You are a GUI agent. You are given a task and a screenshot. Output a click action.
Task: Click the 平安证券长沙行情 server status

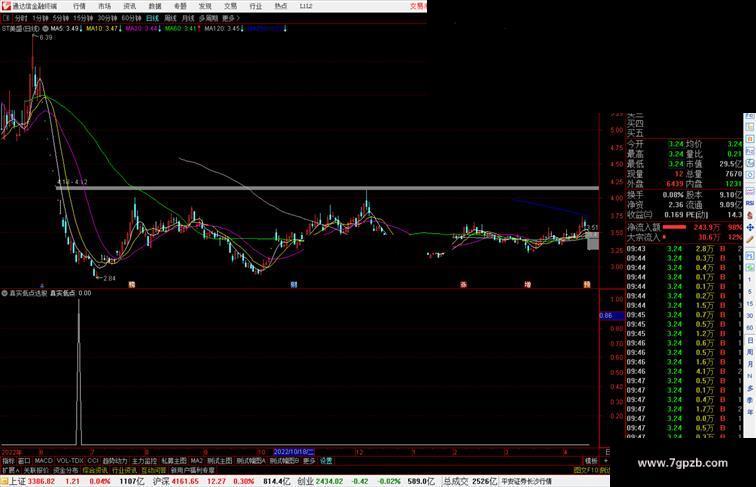526,481
